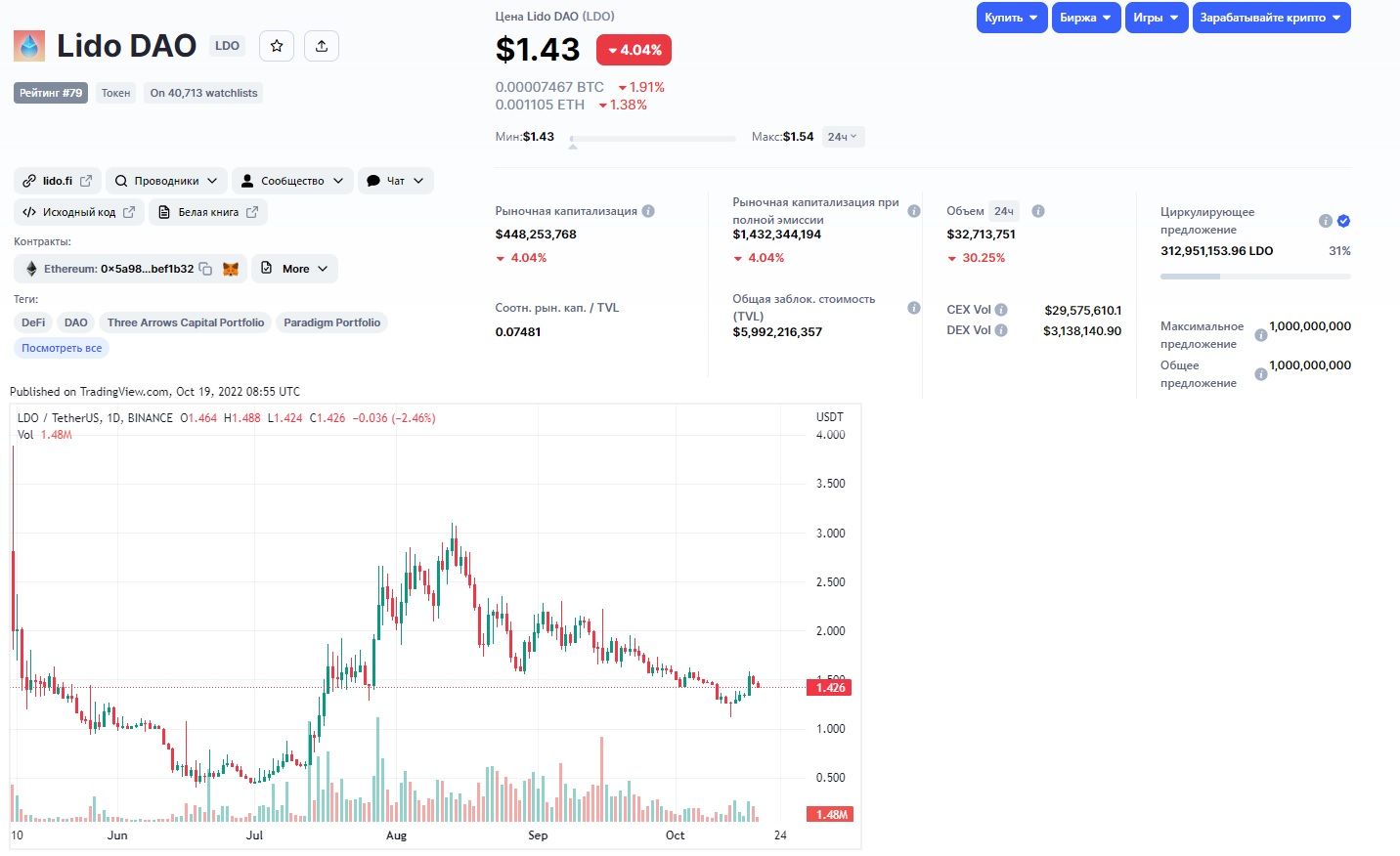Copy the Ethereum contract address

coord(205,269)
